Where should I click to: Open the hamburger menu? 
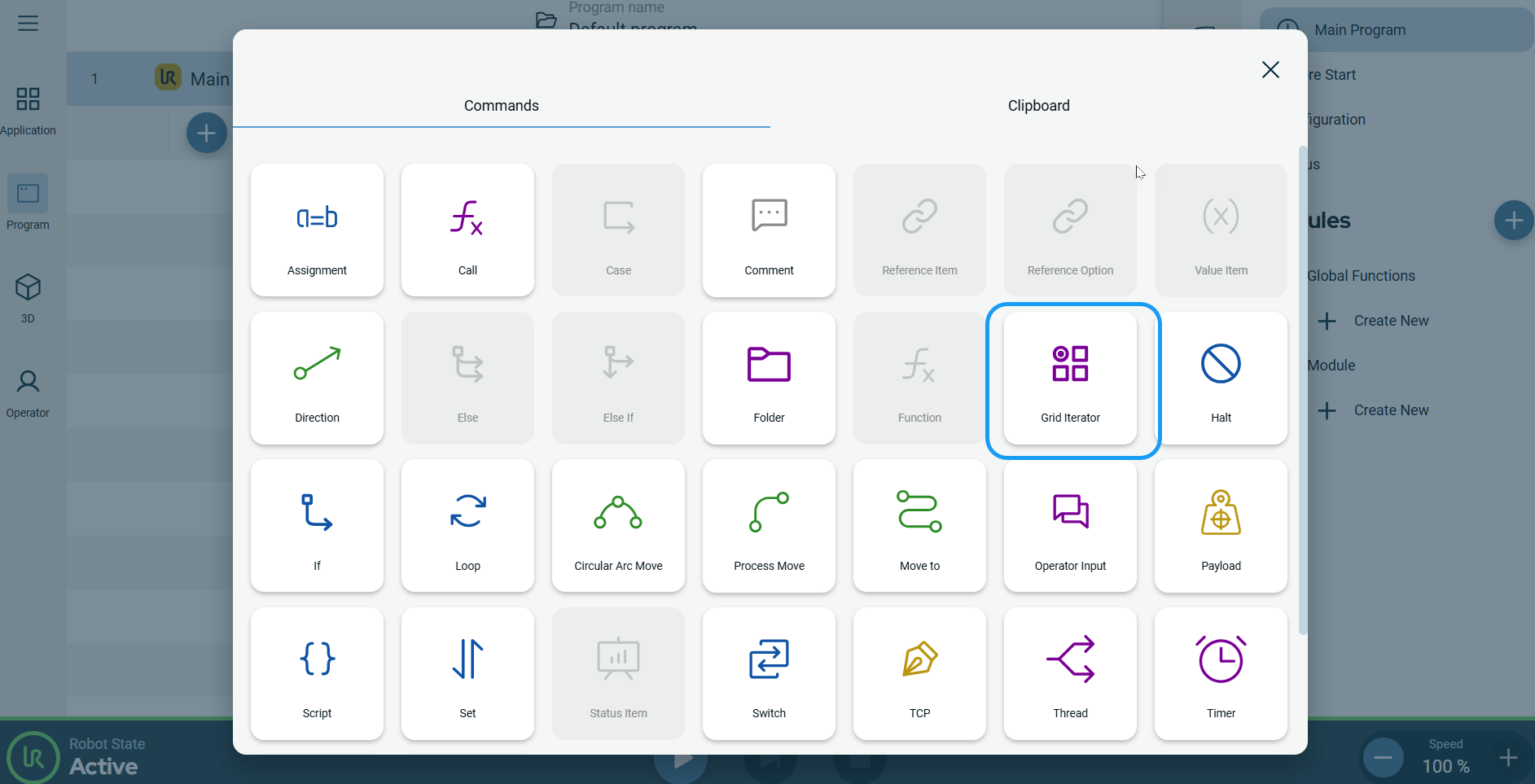pos(29,23)
